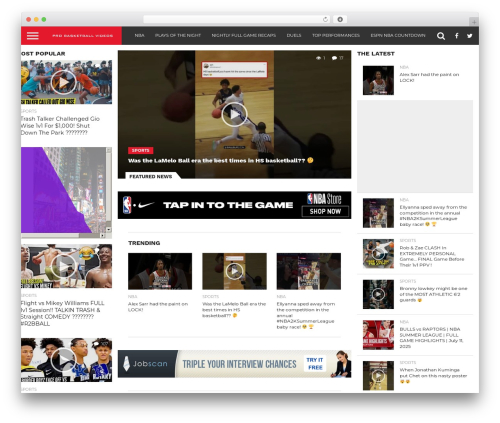Open 'Alex Sarr had the paint' latest link
This screenshot has height=423, width=500.
[429, 77]
